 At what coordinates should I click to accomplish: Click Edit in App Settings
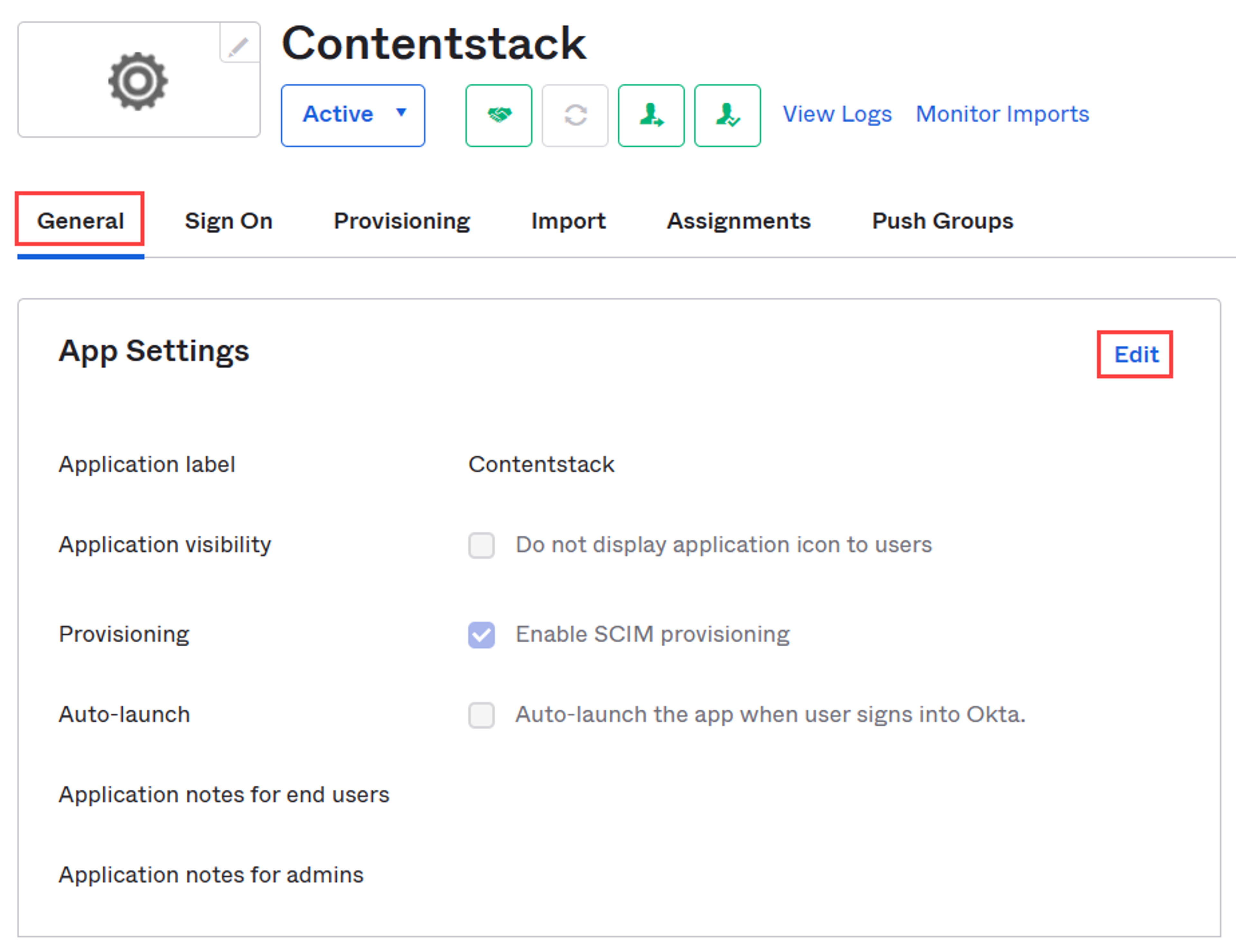[1136, 355]
